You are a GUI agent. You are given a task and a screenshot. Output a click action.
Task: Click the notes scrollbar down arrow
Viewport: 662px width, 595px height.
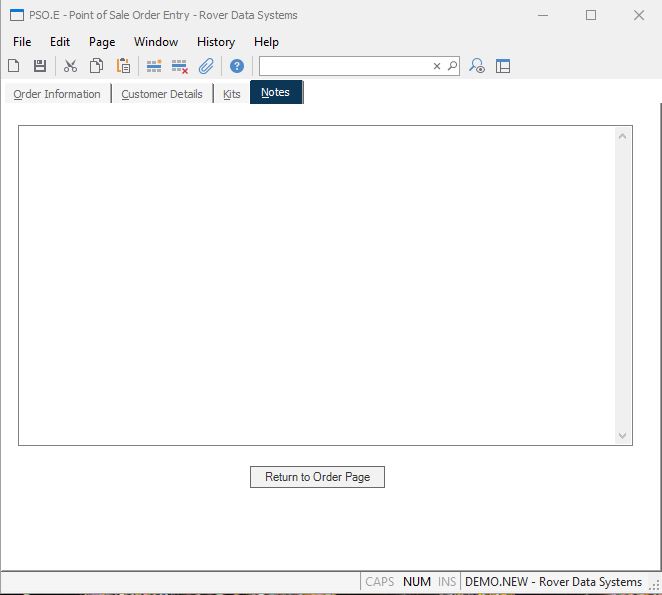[623, 436]
